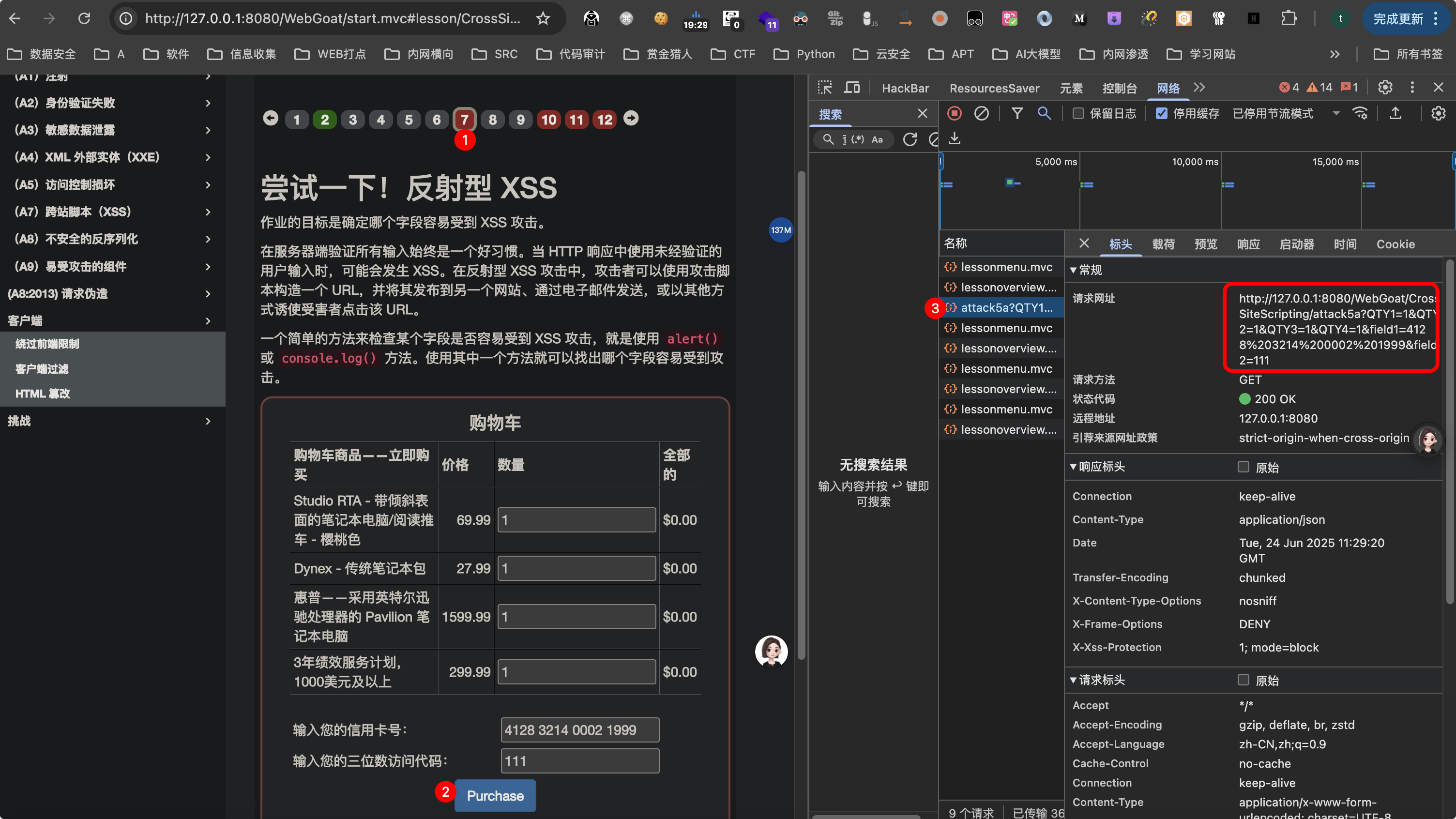Open the 赏金猎人 bookmark folder
Image resolution: width=1456 pixels, height=819 pixels.
(x=658, y=54)
